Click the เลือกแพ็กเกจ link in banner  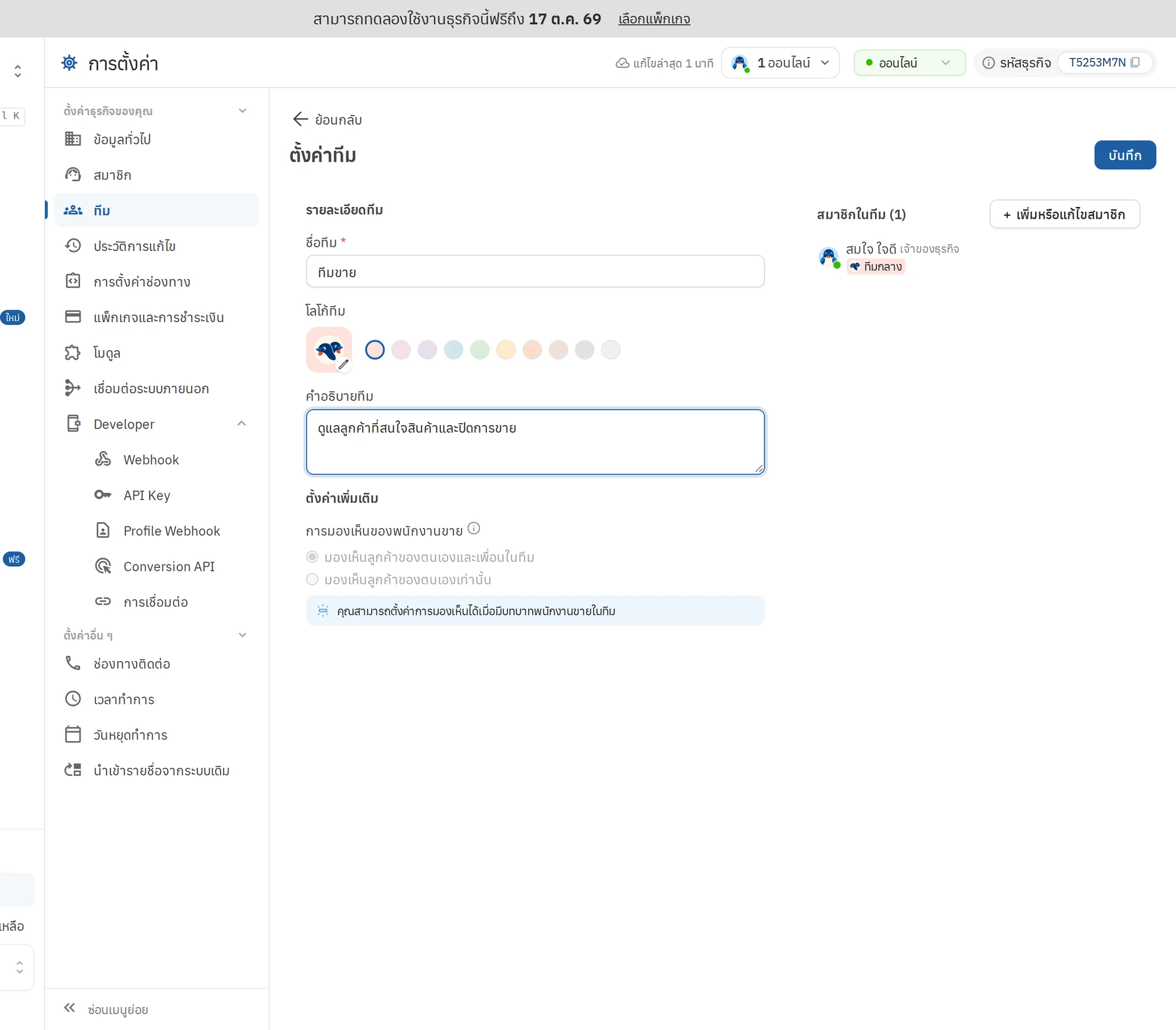point(654,19)
